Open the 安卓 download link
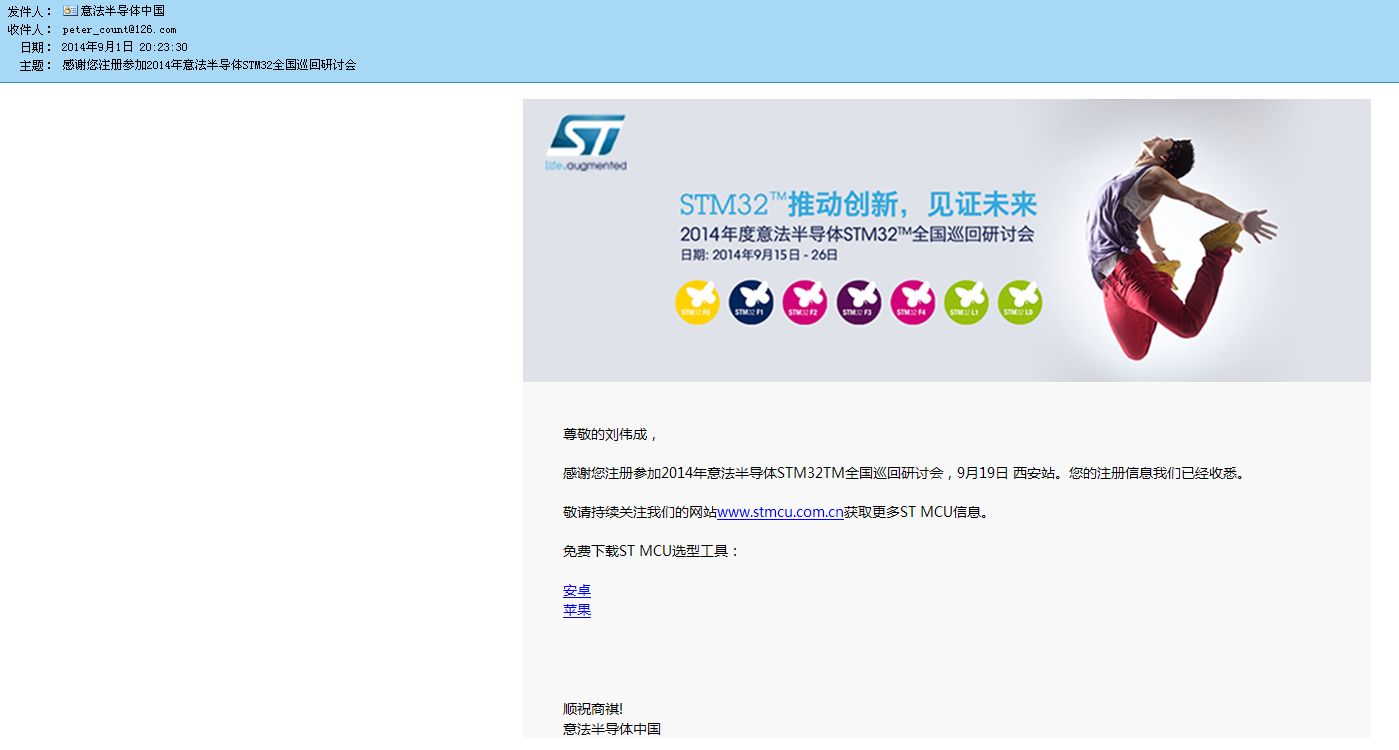1399x750 pixels. [x=577, y=591]
